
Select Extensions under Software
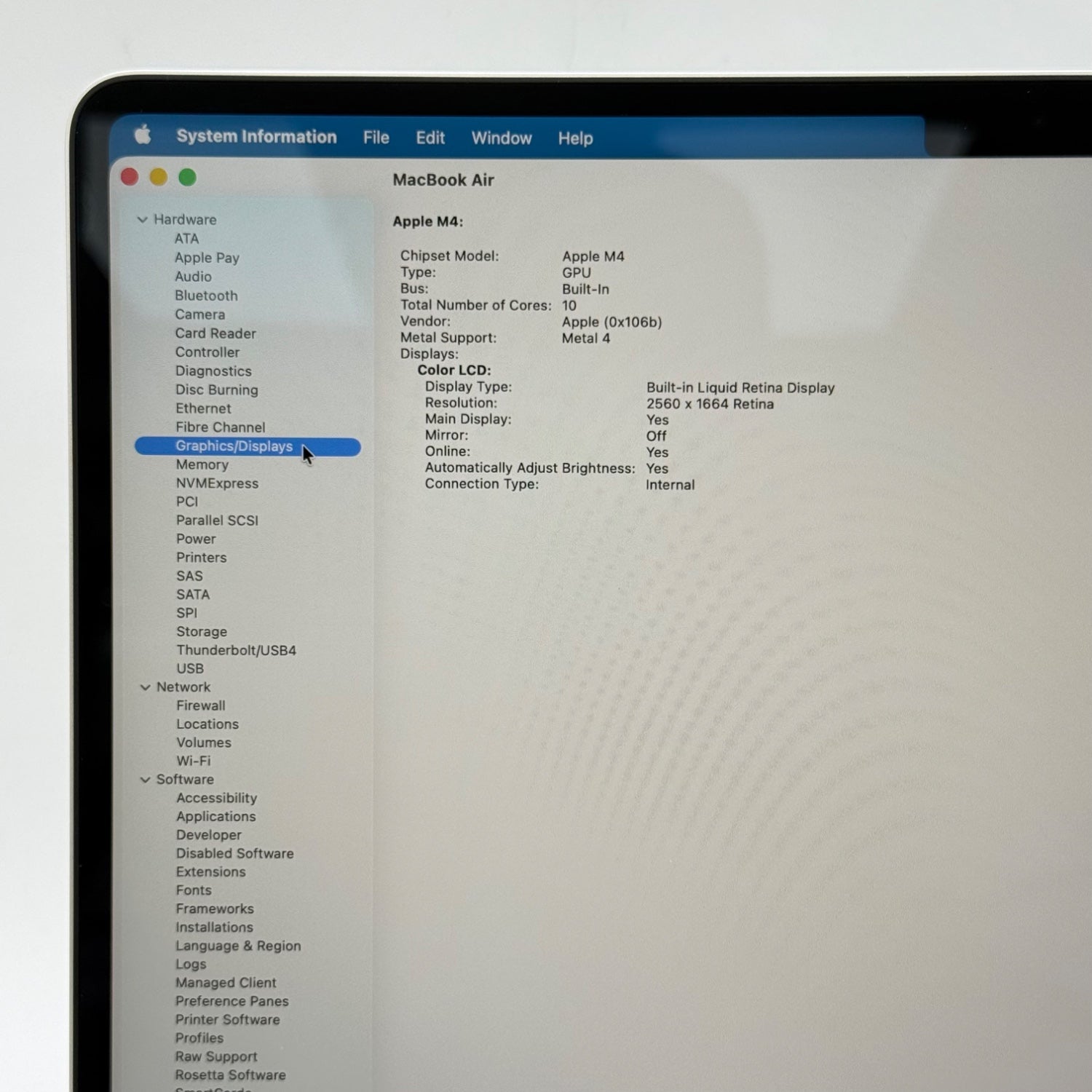coord(210,872)
